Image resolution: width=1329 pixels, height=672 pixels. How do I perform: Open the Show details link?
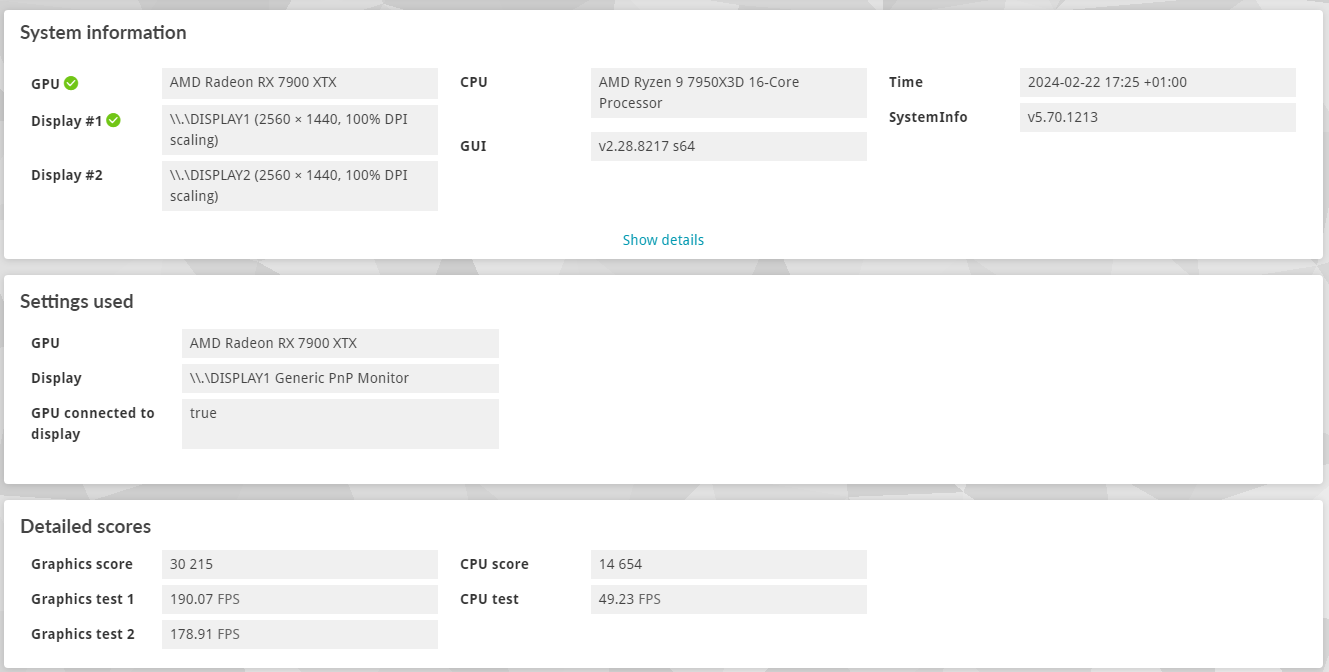point(663,240)
